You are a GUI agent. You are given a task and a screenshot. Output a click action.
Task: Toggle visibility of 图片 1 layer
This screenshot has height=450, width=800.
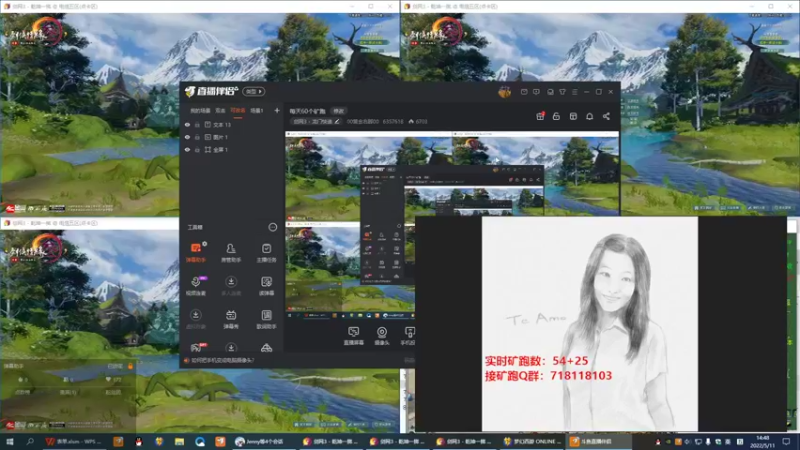coord(187,137)
